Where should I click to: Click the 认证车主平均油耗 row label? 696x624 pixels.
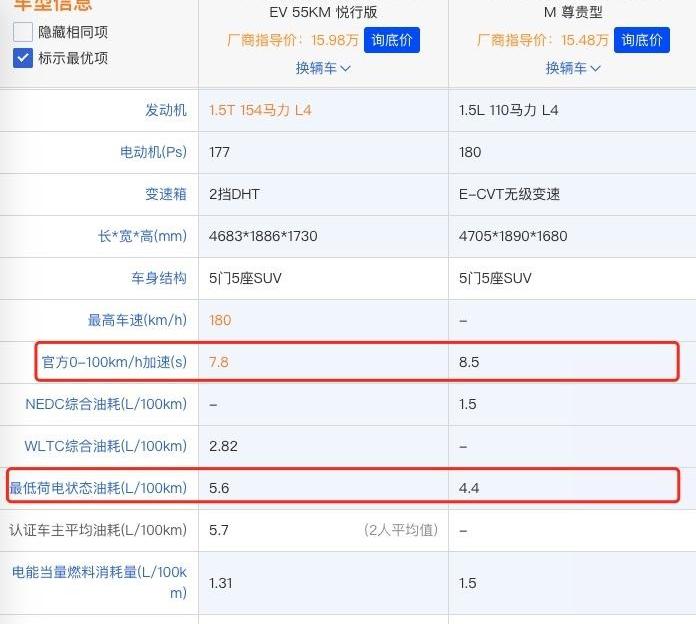[x=98, y=530]
